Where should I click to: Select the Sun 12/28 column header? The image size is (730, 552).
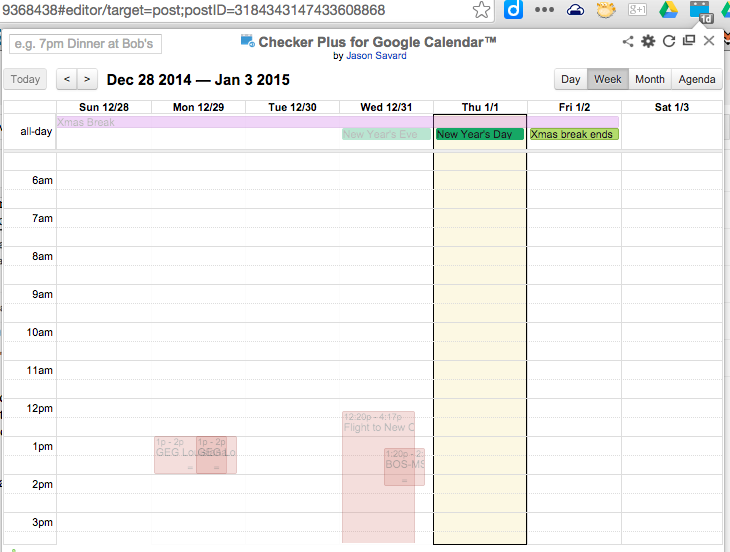pyautogui.click(x=104, y=107)
